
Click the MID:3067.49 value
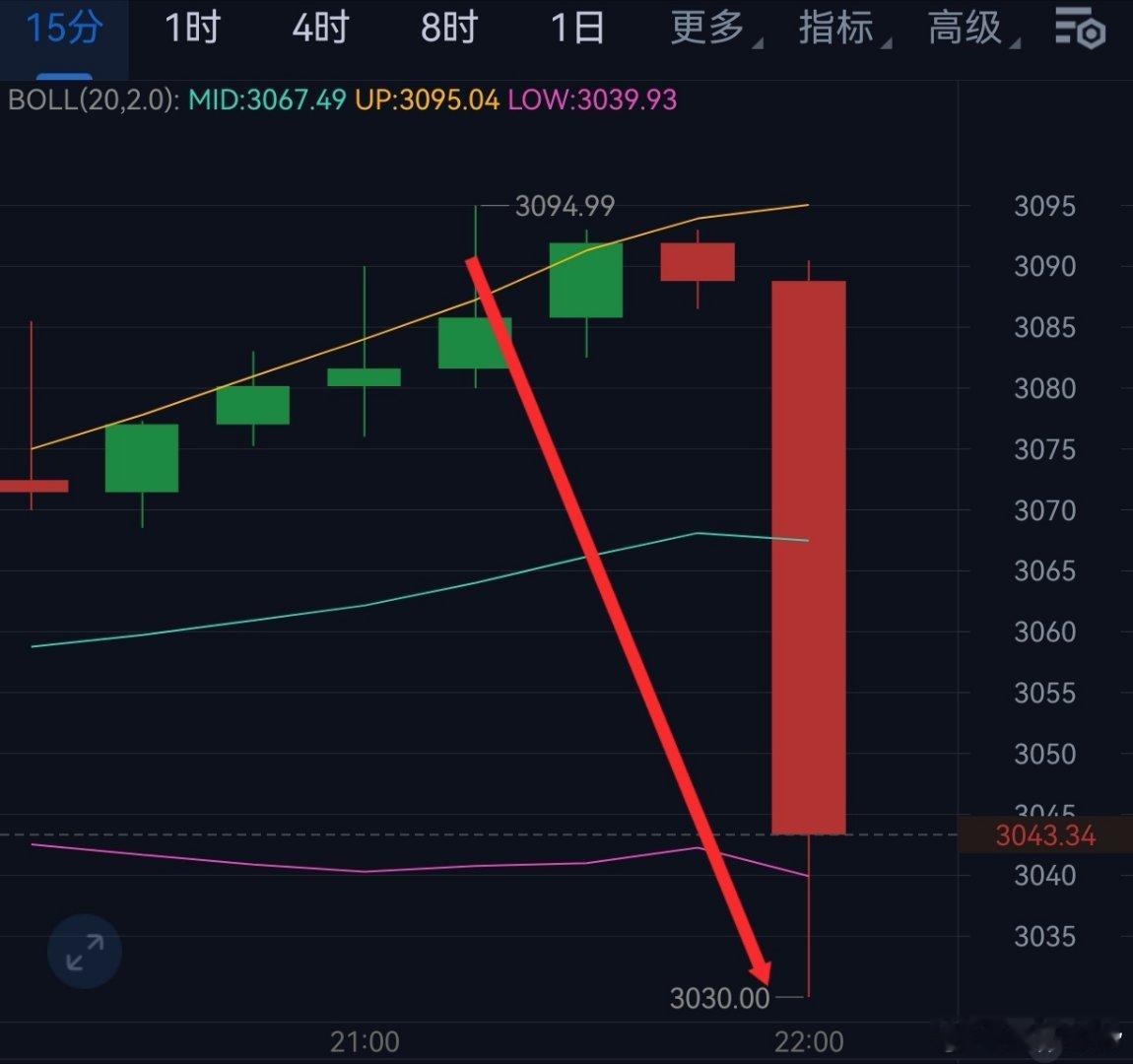pos(267,100)
